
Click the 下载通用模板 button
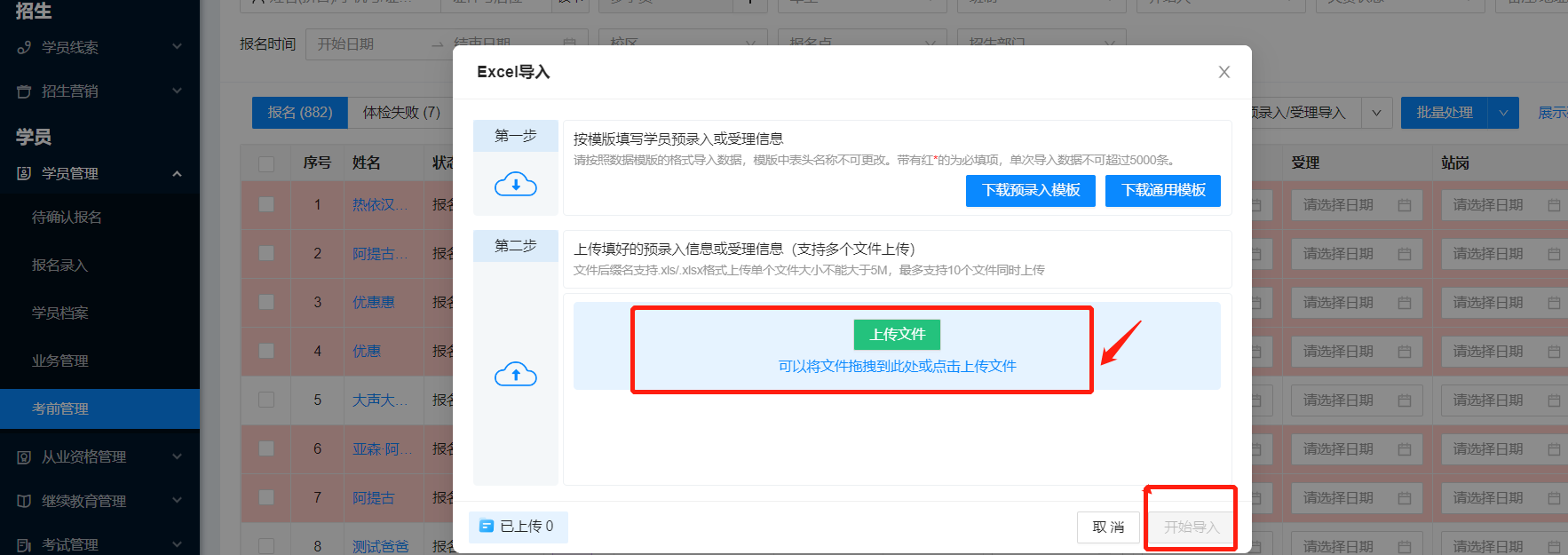click(1163, 190)
